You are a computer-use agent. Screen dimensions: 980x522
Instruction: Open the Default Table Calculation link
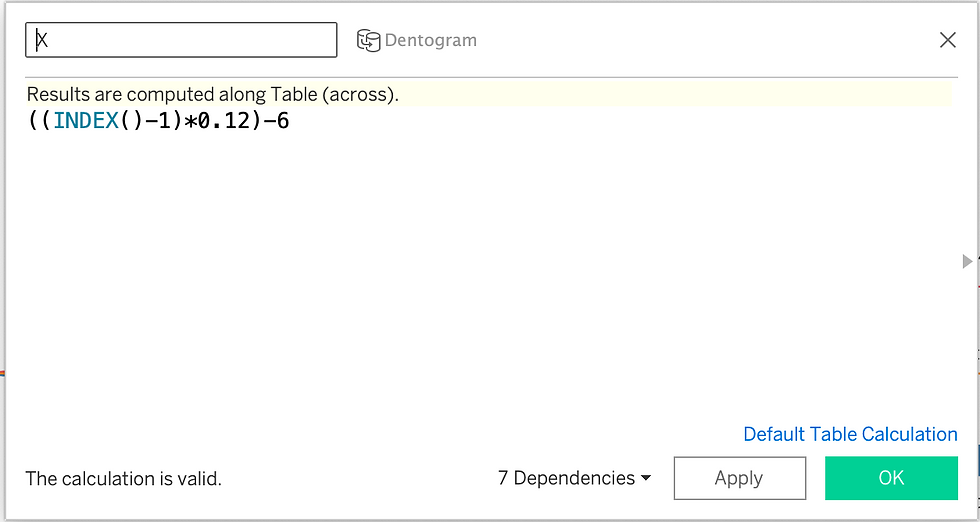(850, 434)
